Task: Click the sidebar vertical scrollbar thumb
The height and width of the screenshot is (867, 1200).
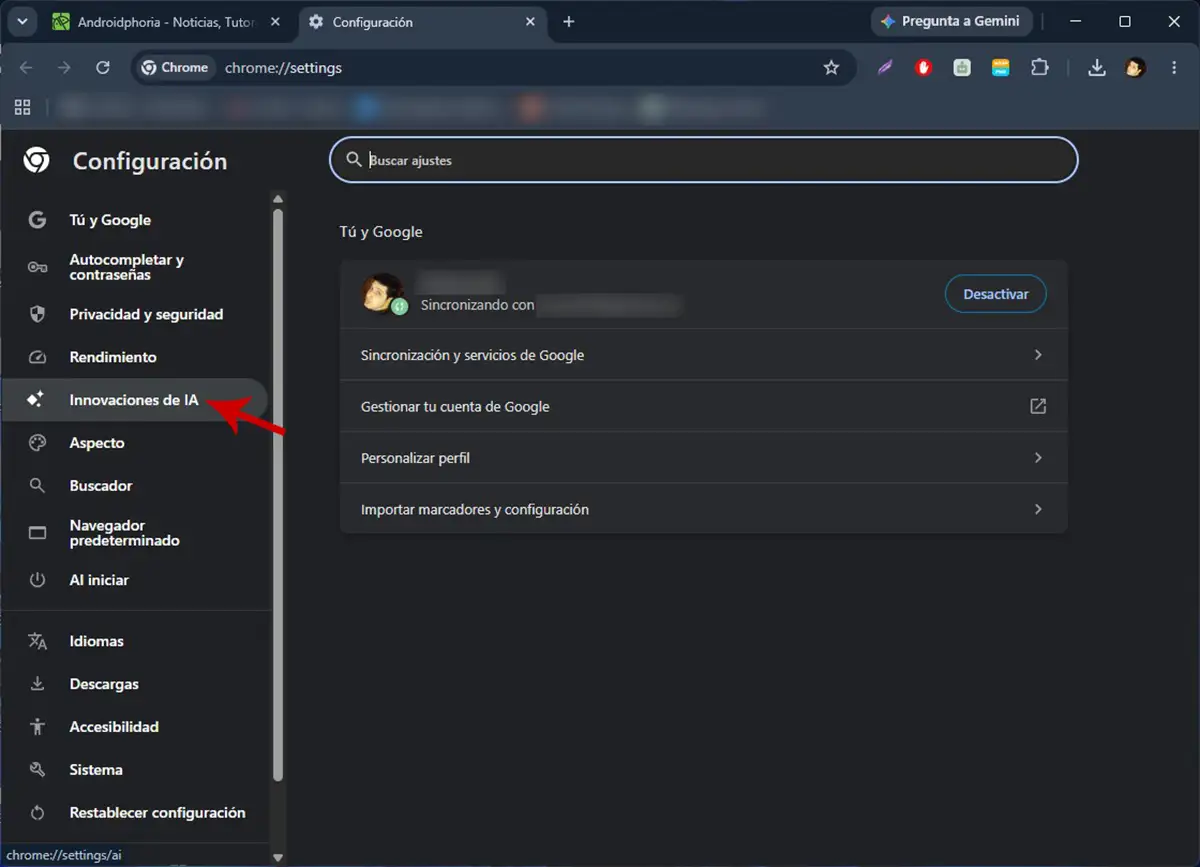Action: click(278, 495)
